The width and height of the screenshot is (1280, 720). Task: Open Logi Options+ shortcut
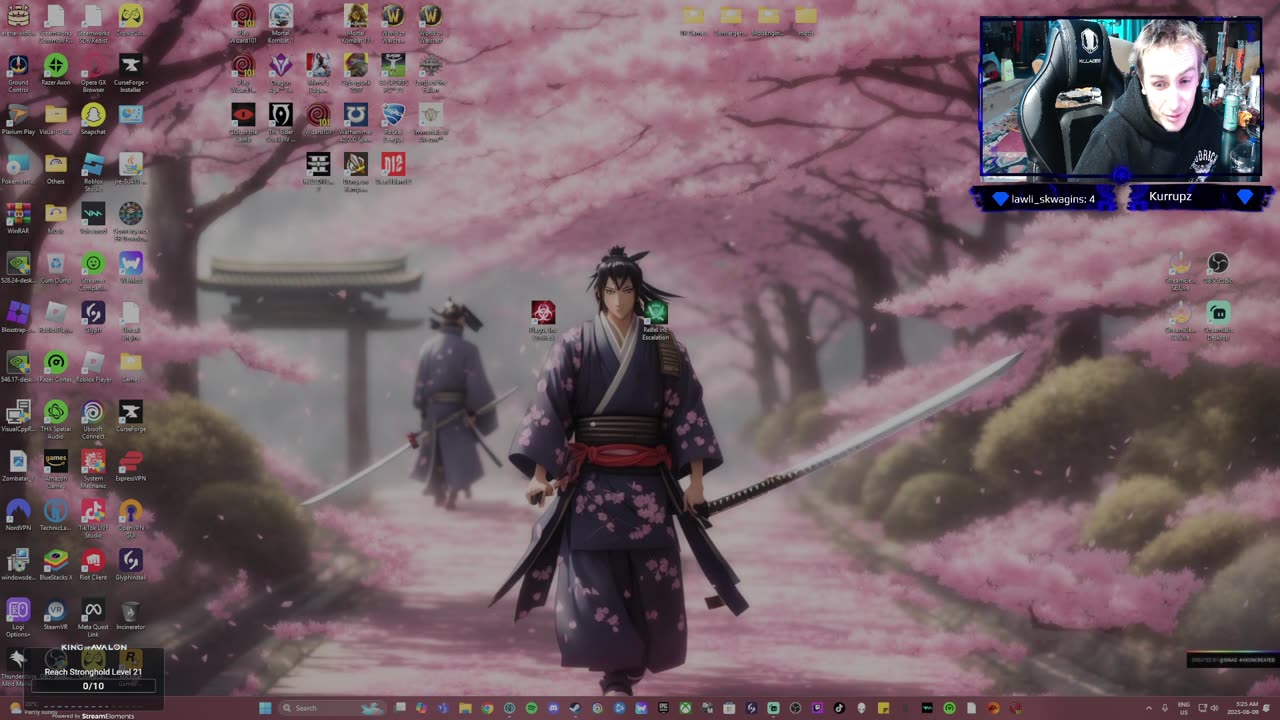point(18,616)
